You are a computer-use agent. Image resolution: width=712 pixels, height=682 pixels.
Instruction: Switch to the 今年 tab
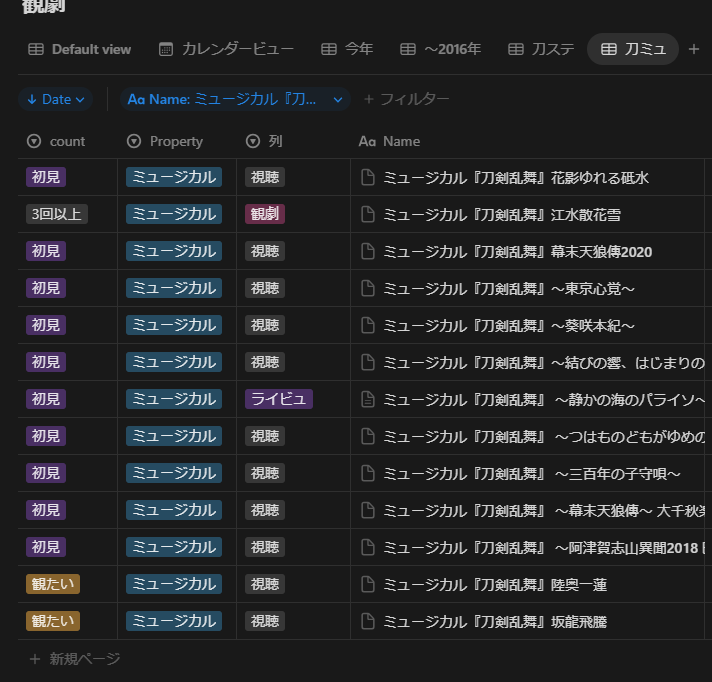coord(347,49)
